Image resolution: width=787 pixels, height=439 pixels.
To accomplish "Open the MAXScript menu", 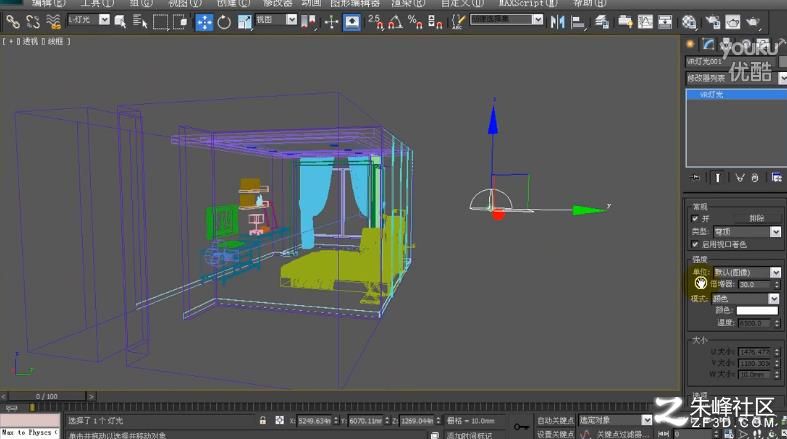I will pos(528,3).
